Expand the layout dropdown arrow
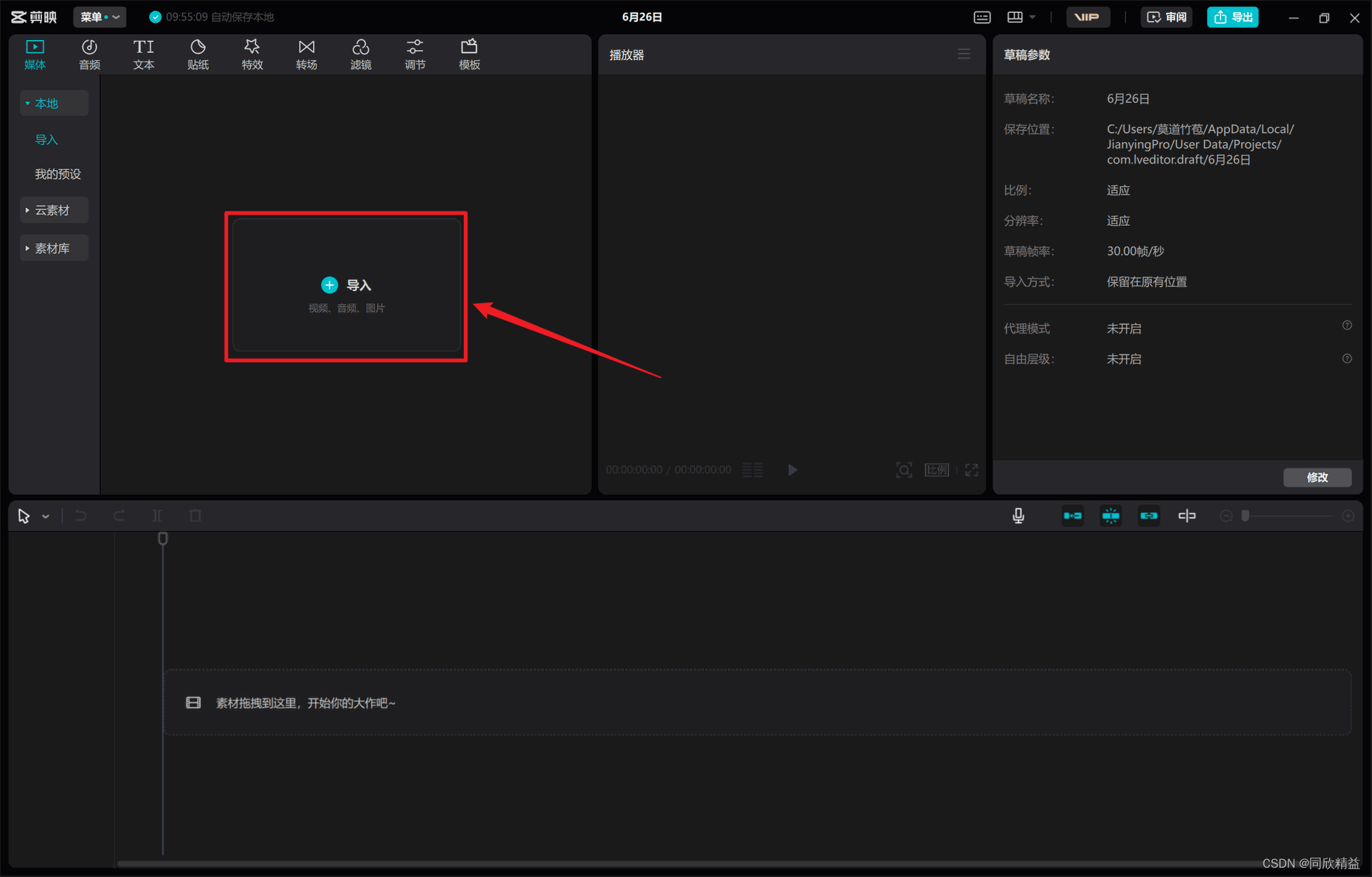 tap(1033, 17)
